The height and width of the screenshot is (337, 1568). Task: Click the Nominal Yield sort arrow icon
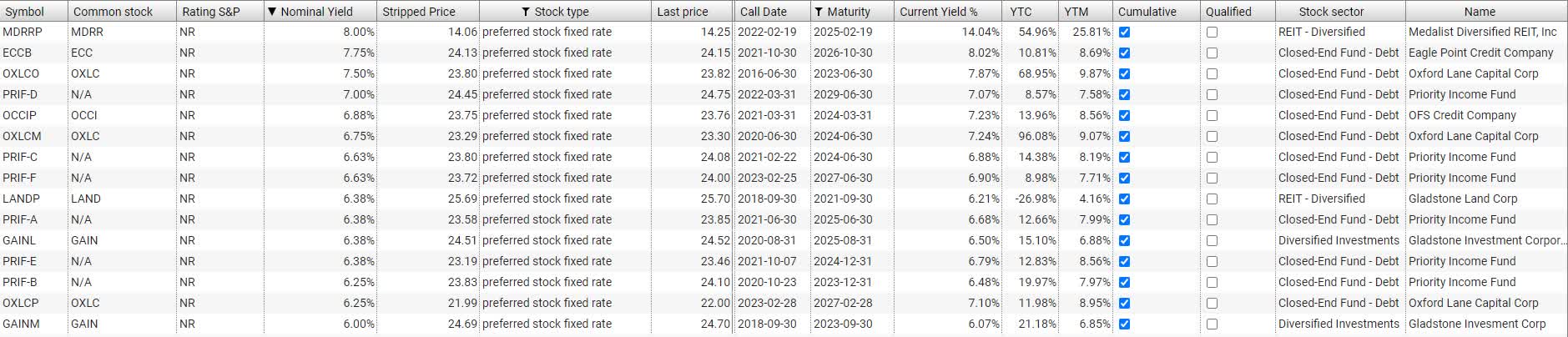tap(272, 12)
